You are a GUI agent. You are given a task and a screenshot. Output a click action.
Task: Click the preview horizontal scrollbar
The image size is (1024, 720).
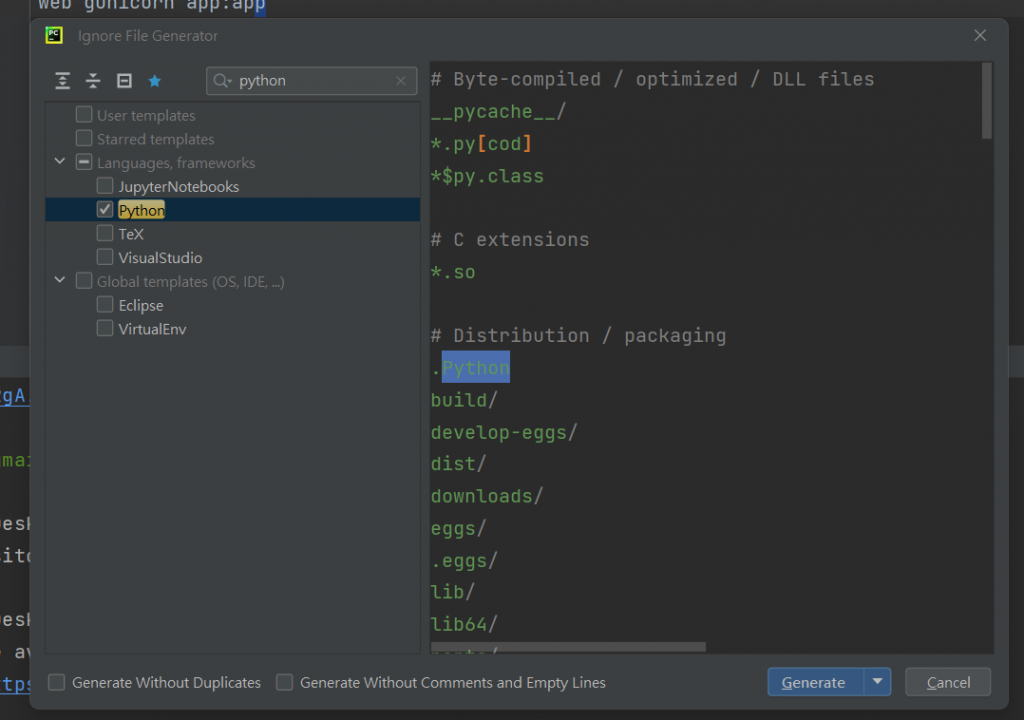coord(568,647)
